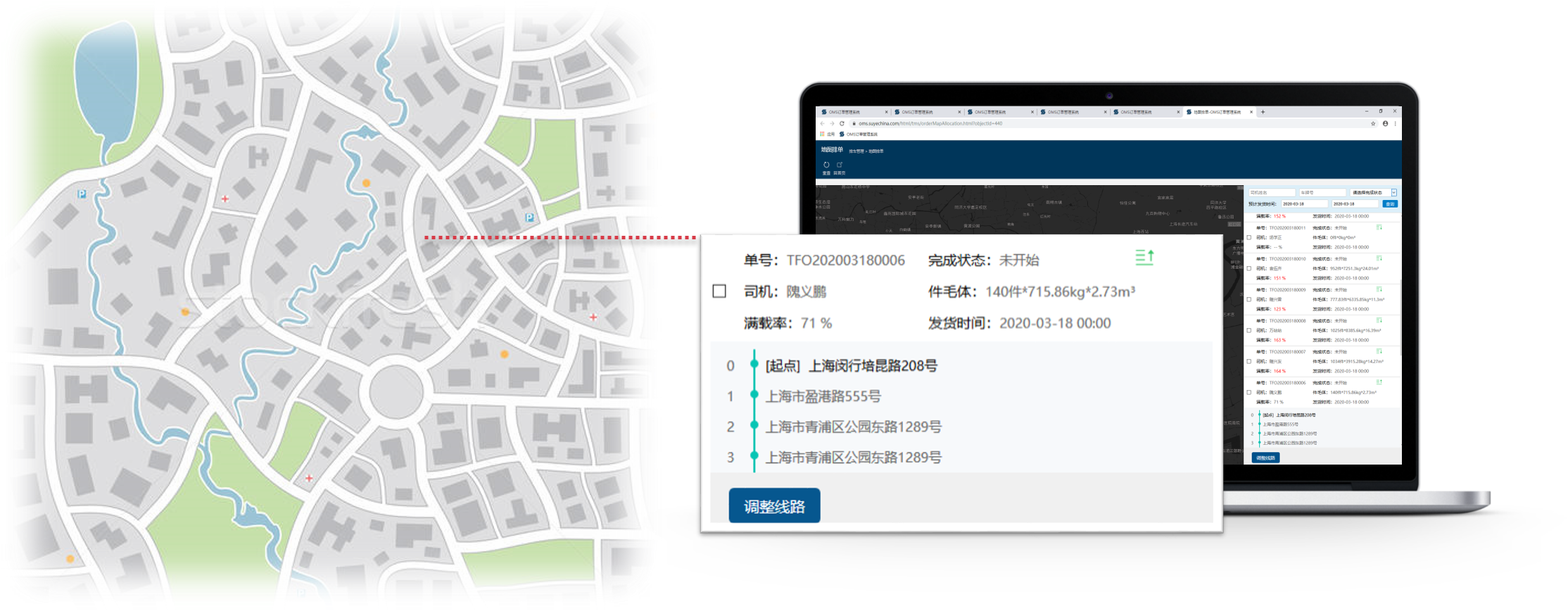Collapse order TFO202003180006 on the laptop list
Viewport: 1568px width, 611px height.
coord(1379,382)
